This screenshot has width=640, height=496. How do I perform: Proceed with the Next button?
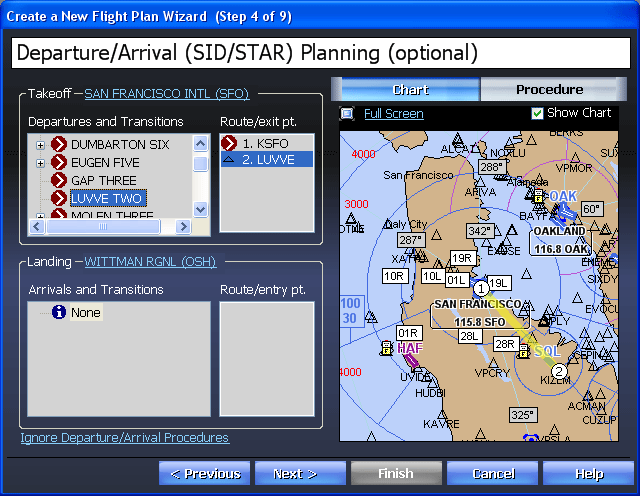300,474
